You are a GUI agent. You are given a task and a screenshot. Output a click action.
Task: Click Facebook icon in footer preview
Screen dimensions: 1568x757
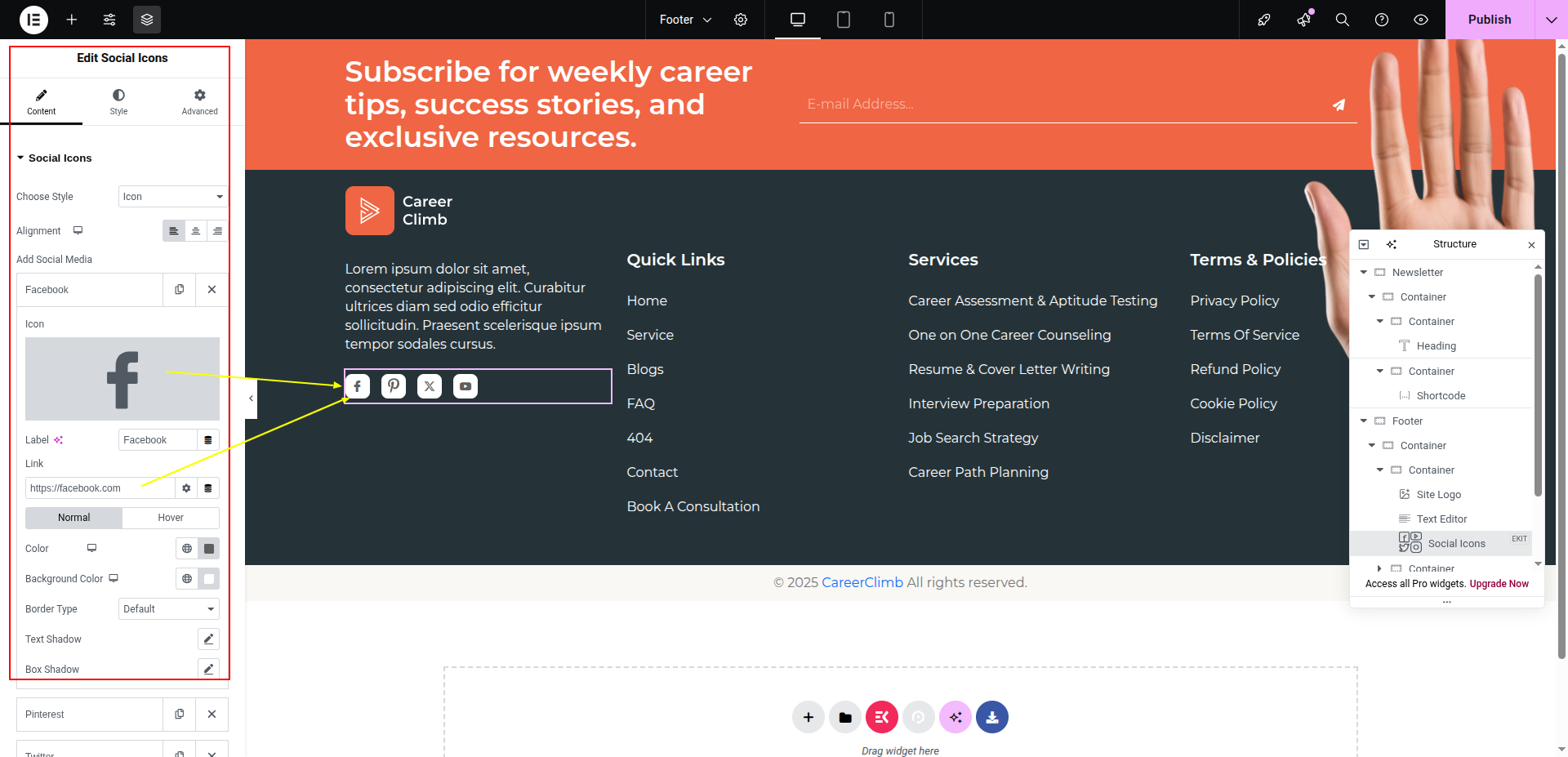click(358, 386)
